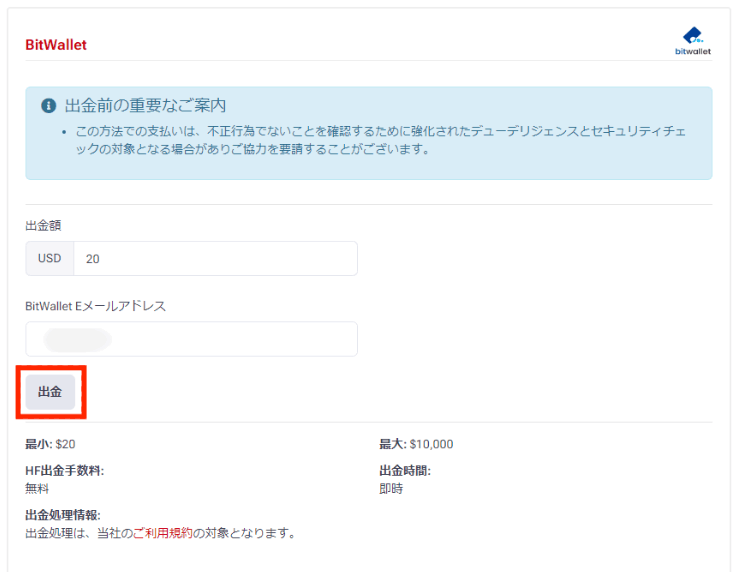
Task: Click the red BitWallet section title
Action: tap(56, 45)
